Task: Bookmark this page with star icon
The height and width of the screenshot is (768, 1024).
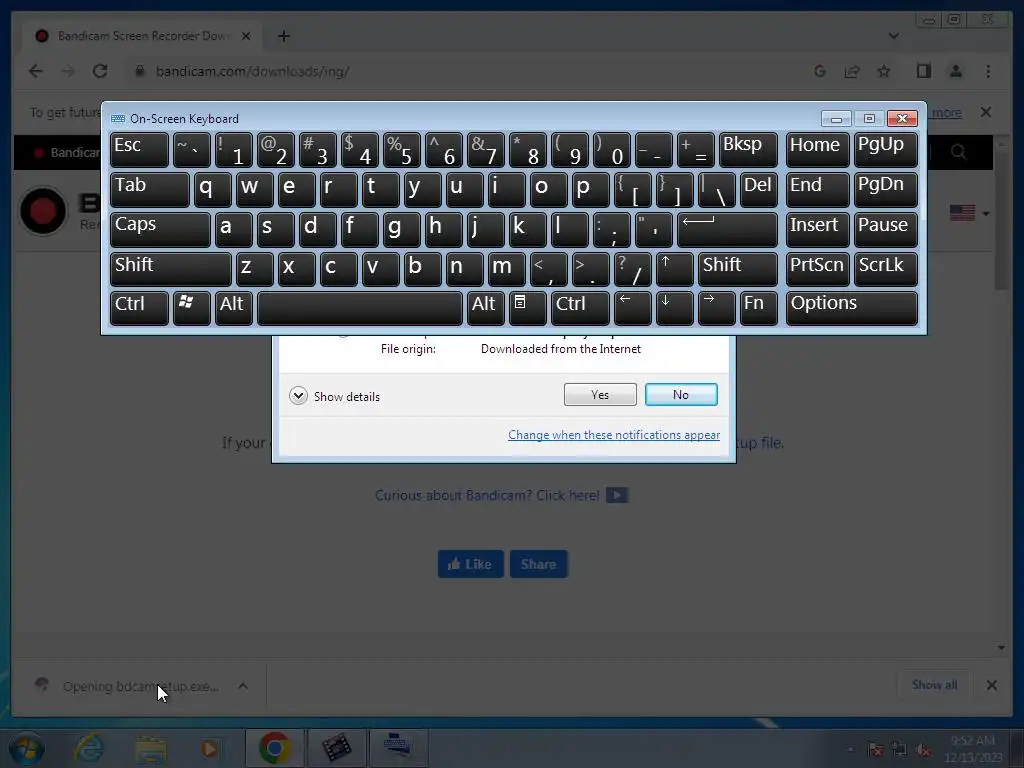Action: pos(884,71)
